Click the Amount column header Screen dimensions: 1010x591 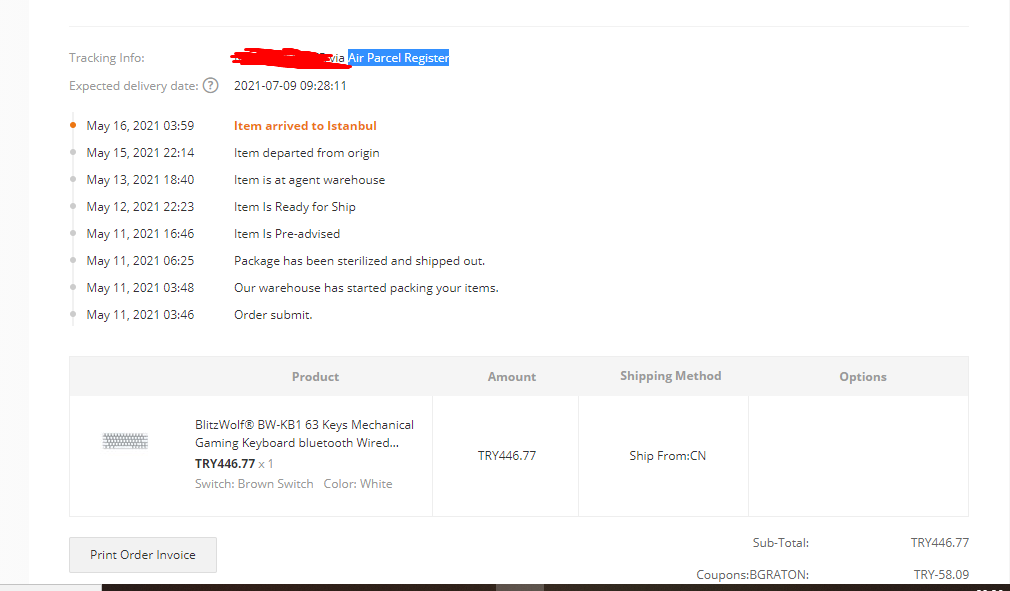coord(511,377)
